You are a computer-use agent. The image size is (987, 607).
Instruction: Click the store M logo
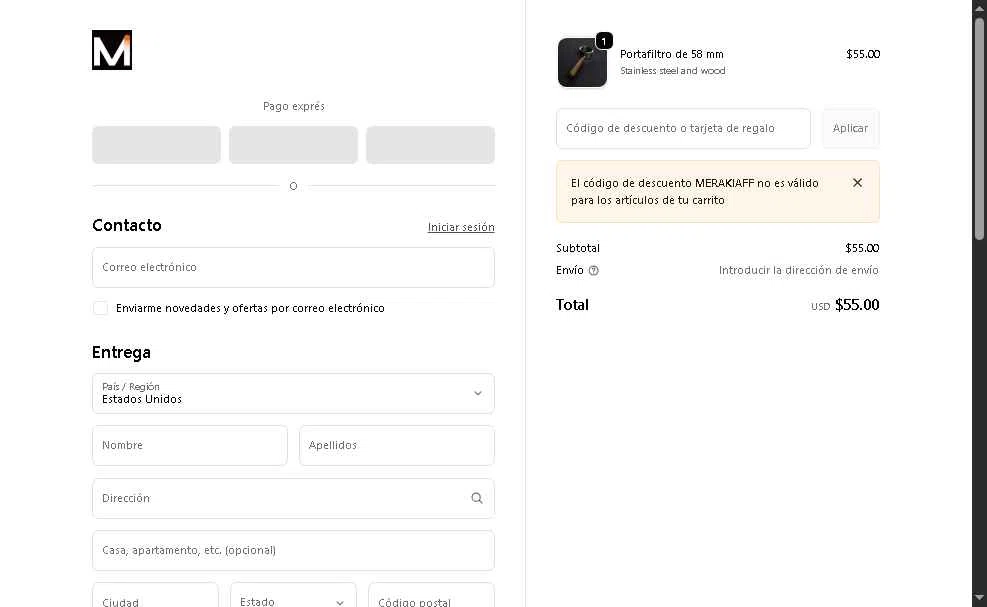tap(112, 50)
